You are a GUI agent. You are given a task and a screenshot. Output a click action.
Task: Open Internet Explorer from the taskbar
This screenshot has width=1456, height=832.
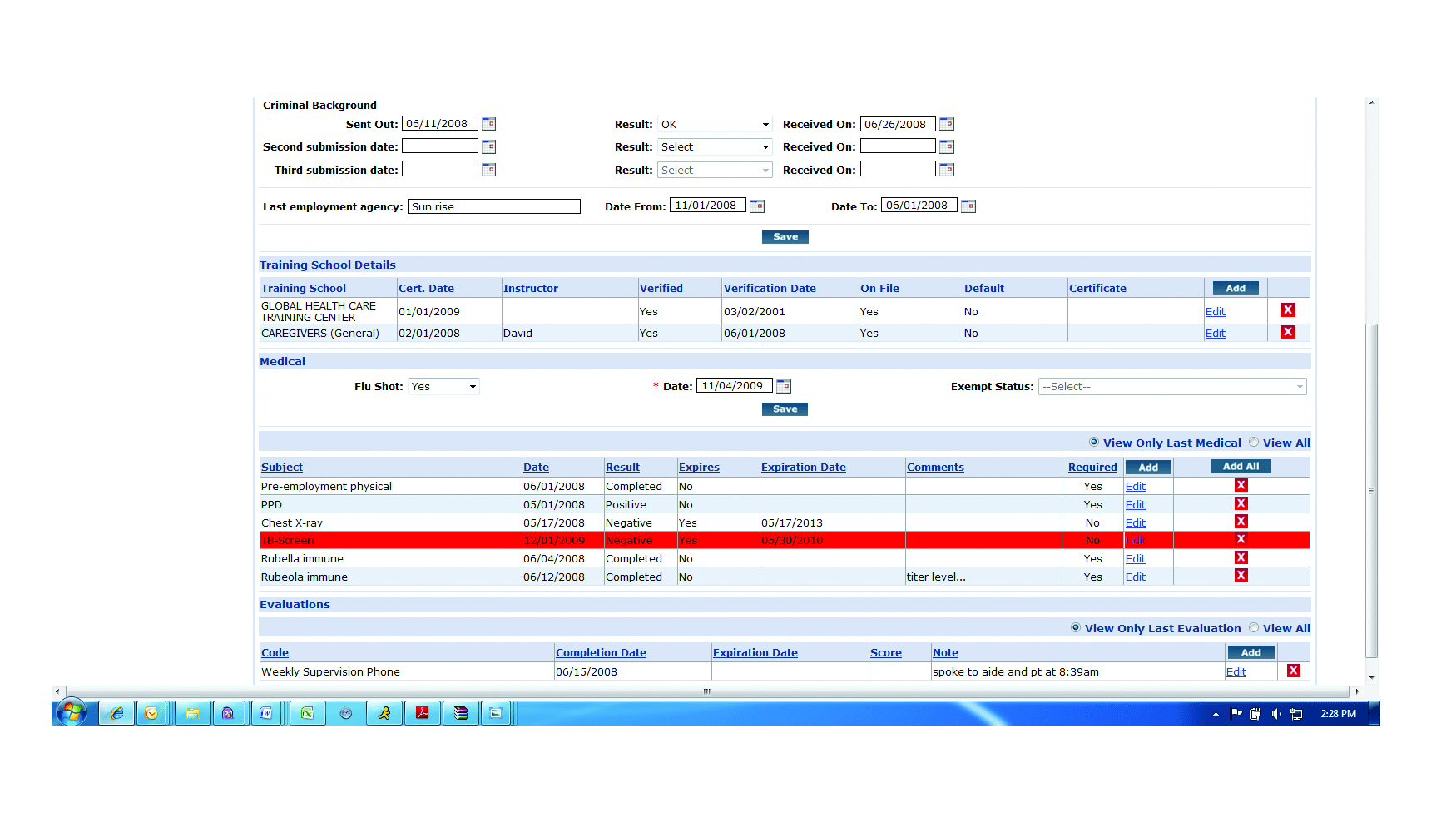[116, 713]
